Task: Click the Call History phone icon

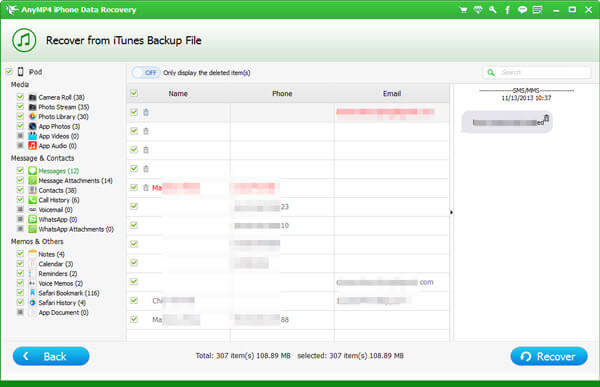Action: coord(33,200)
